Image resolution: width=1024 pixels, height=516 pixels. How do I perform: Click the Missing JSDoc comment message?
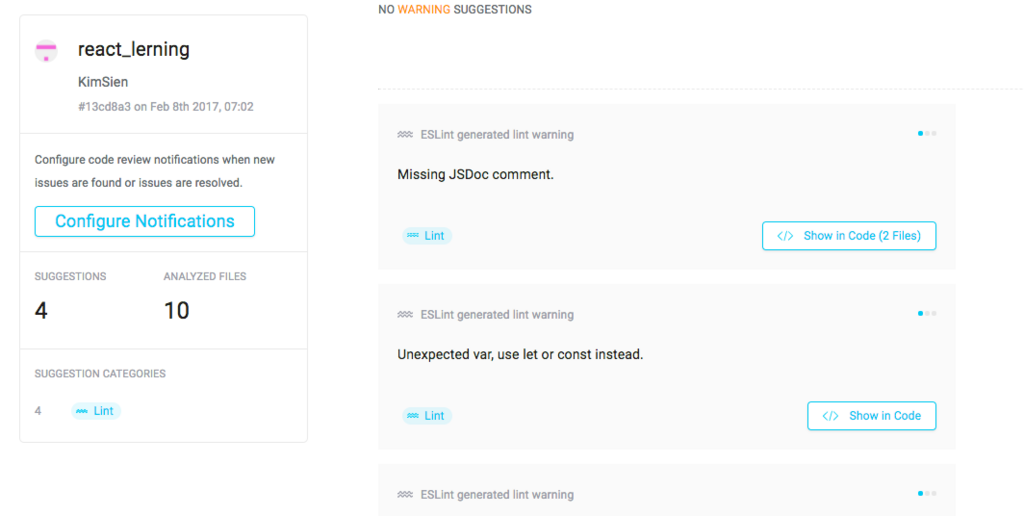(x=475, y=174)
